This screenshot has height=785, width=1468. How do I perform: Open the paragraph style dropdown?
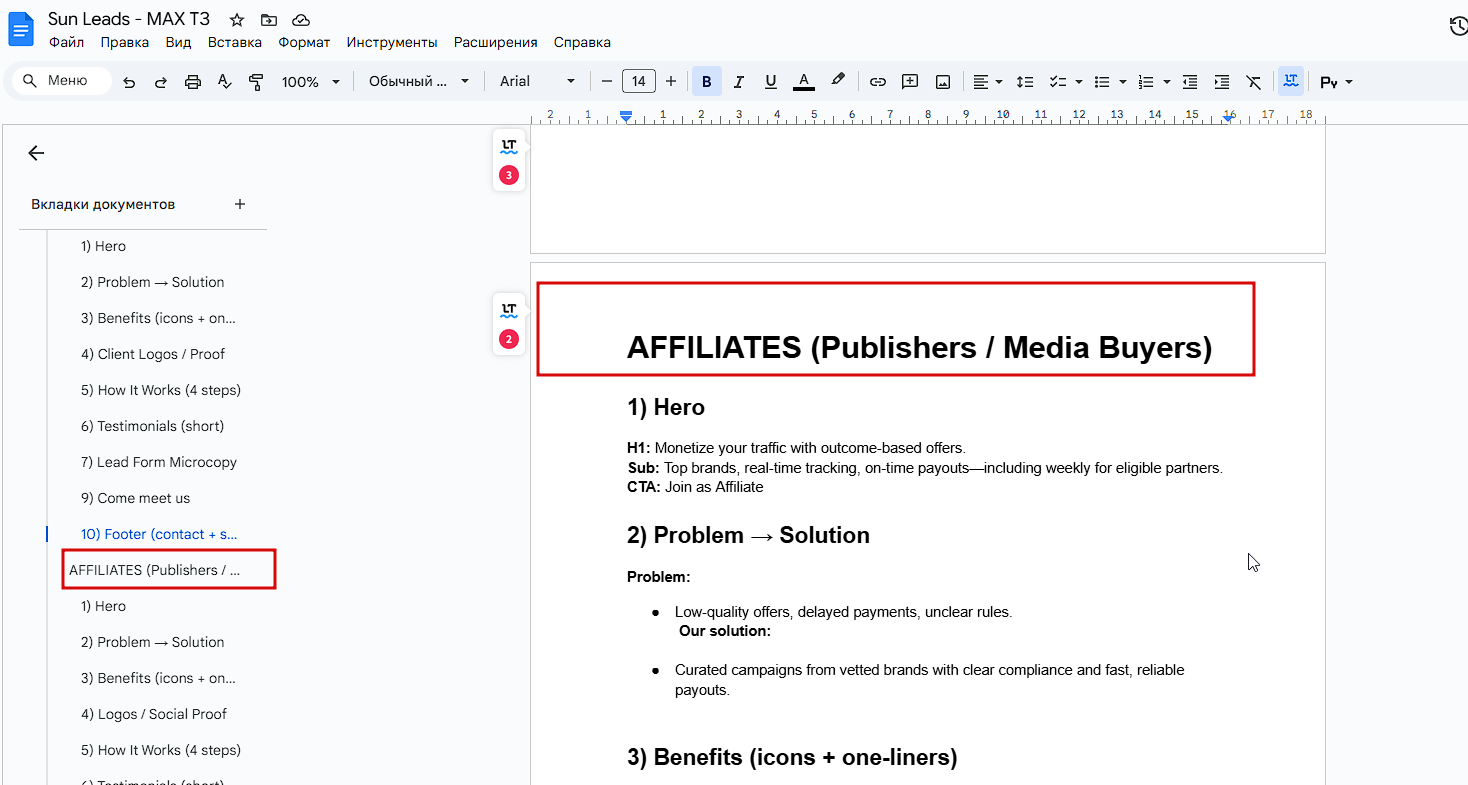418,82
